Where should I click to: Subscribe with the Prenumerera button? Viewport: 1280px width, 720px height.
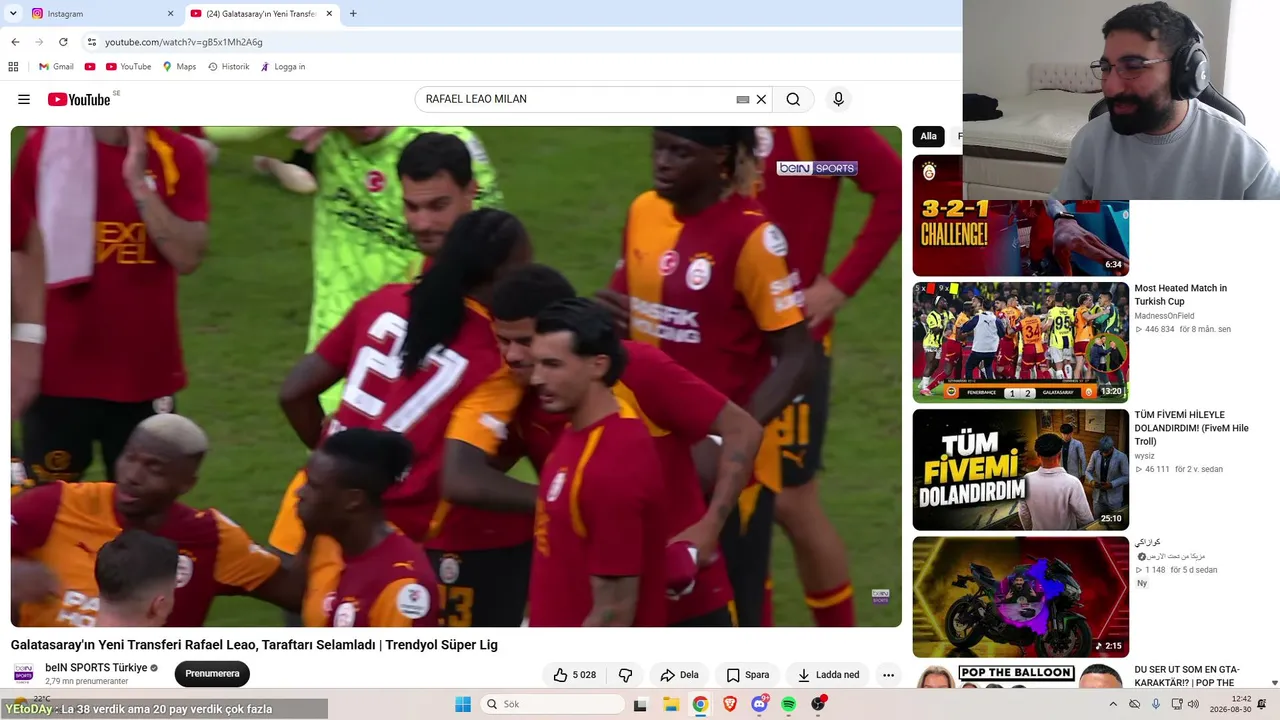212,674
